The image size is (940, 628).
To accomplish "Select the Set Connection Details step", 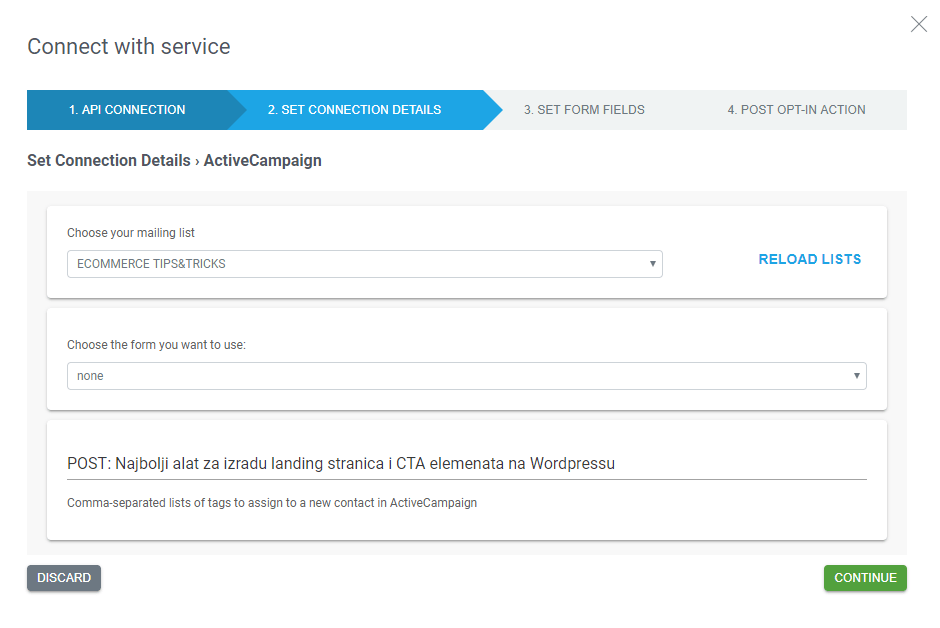I will 354,110.
